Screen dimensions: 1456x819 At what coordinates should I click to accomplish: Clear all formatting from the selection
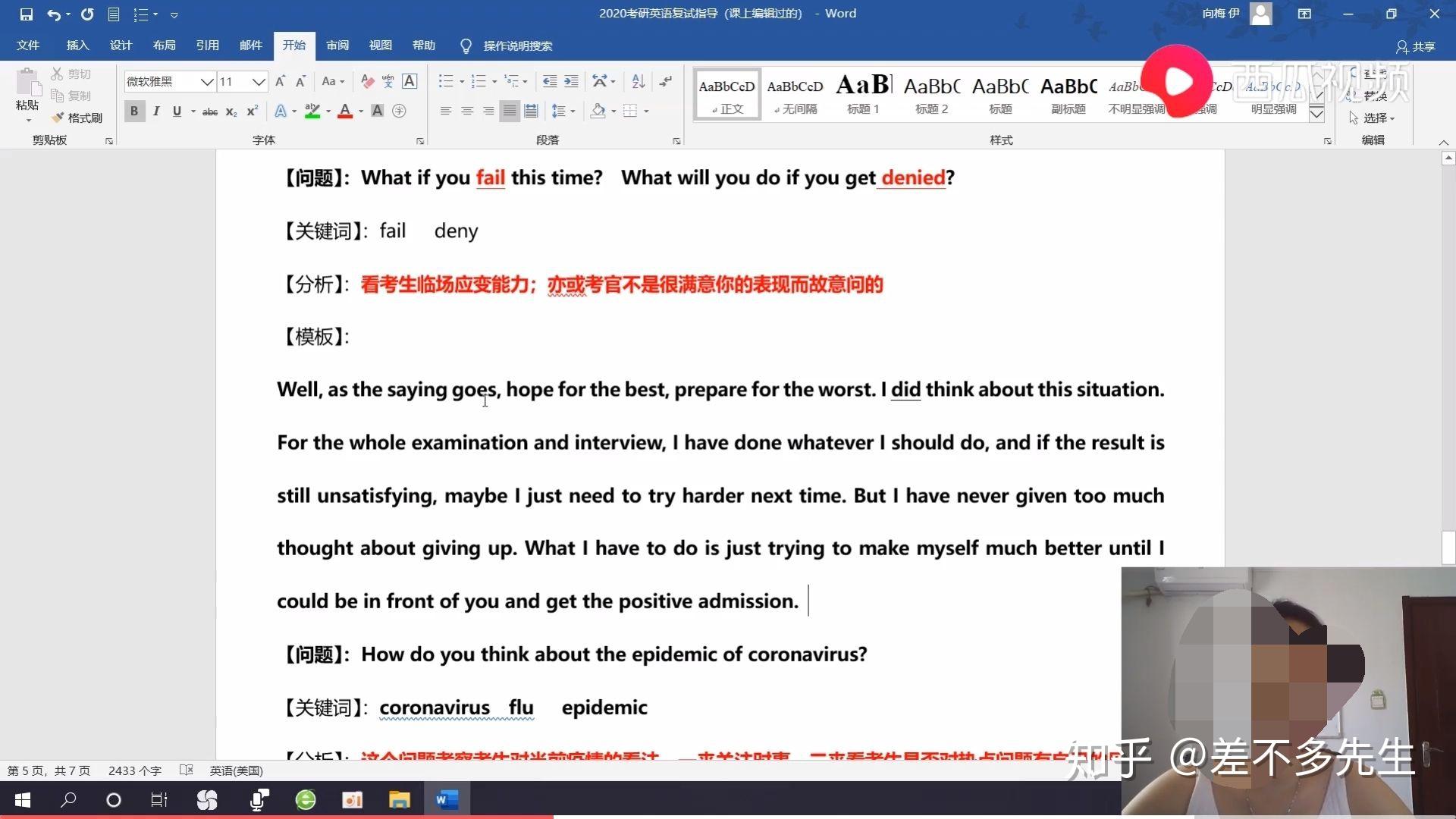click(x=368, y=81)
